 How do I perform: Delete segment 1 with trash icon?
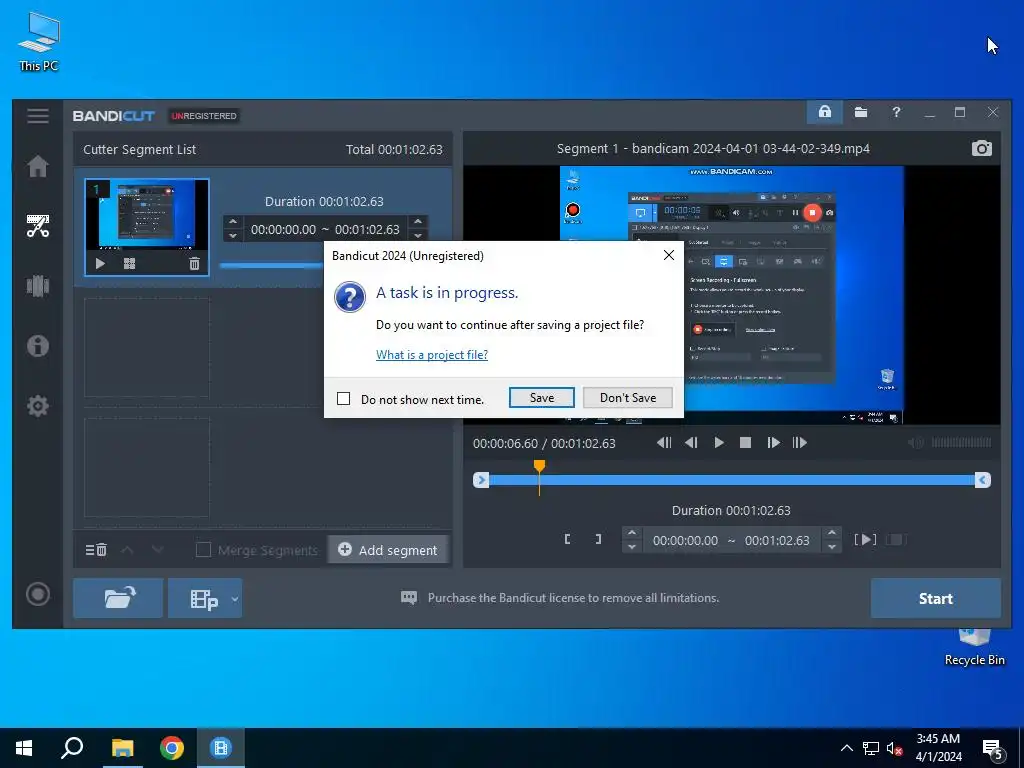(194, 264)
